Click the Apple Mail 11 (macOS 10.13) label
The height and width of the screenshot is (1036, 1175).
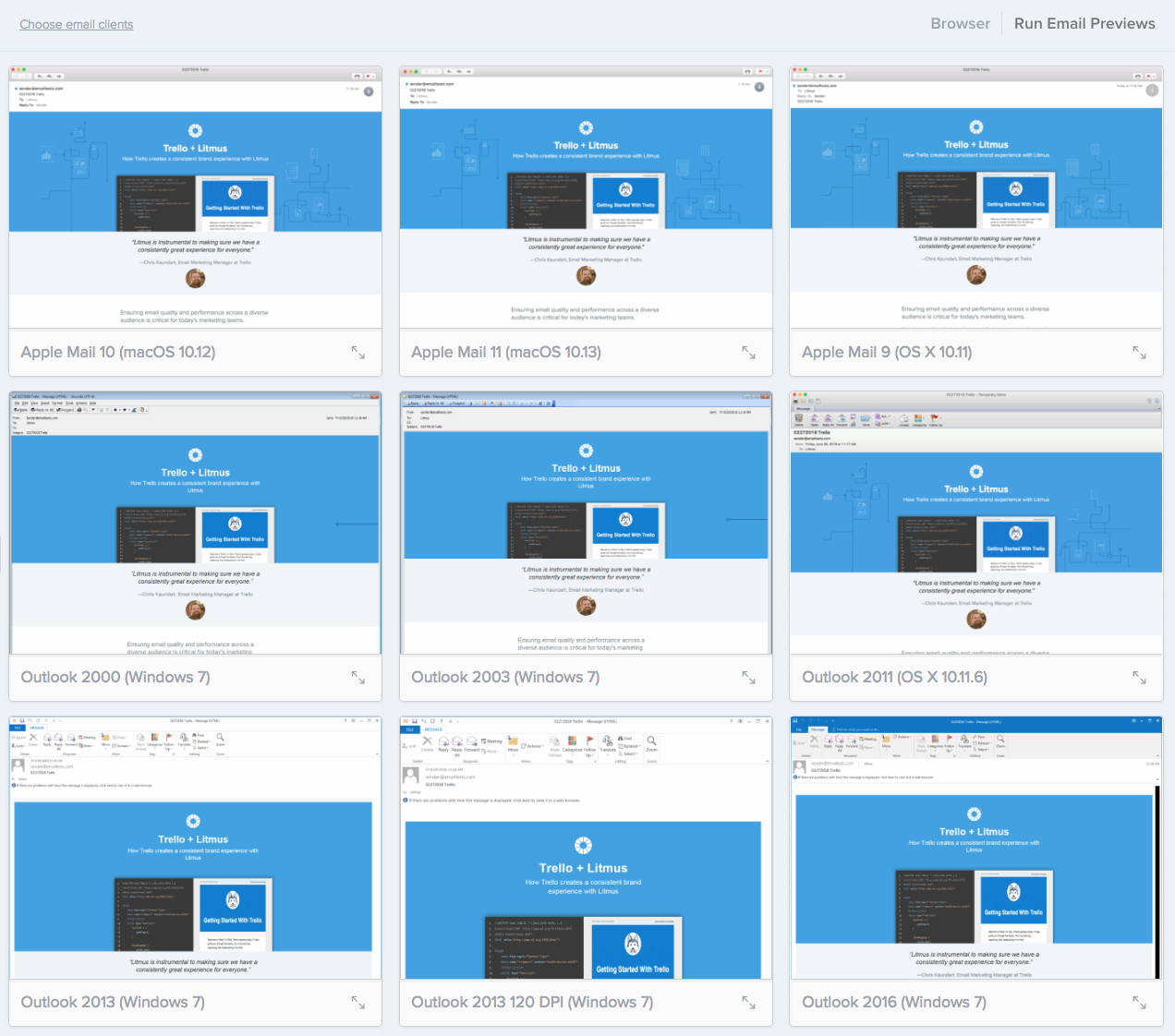pos(506,353)
